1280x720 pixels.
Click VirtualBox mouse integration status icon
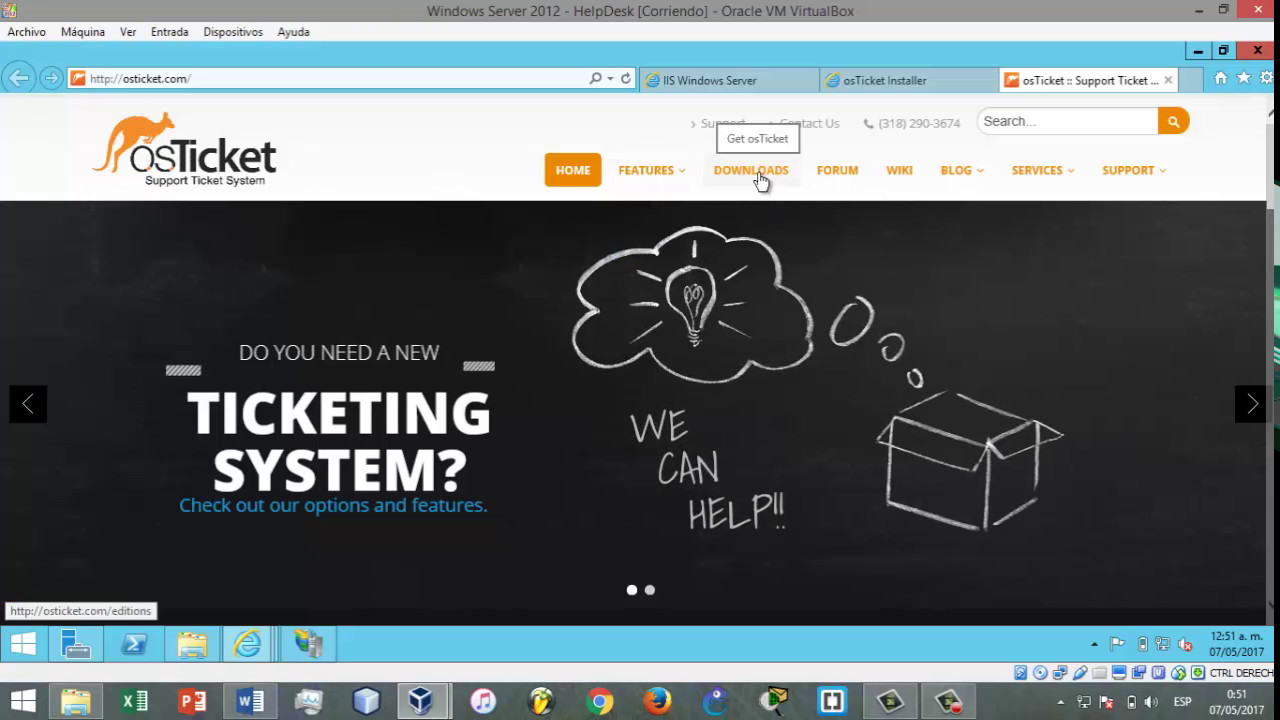(1178, 673)
